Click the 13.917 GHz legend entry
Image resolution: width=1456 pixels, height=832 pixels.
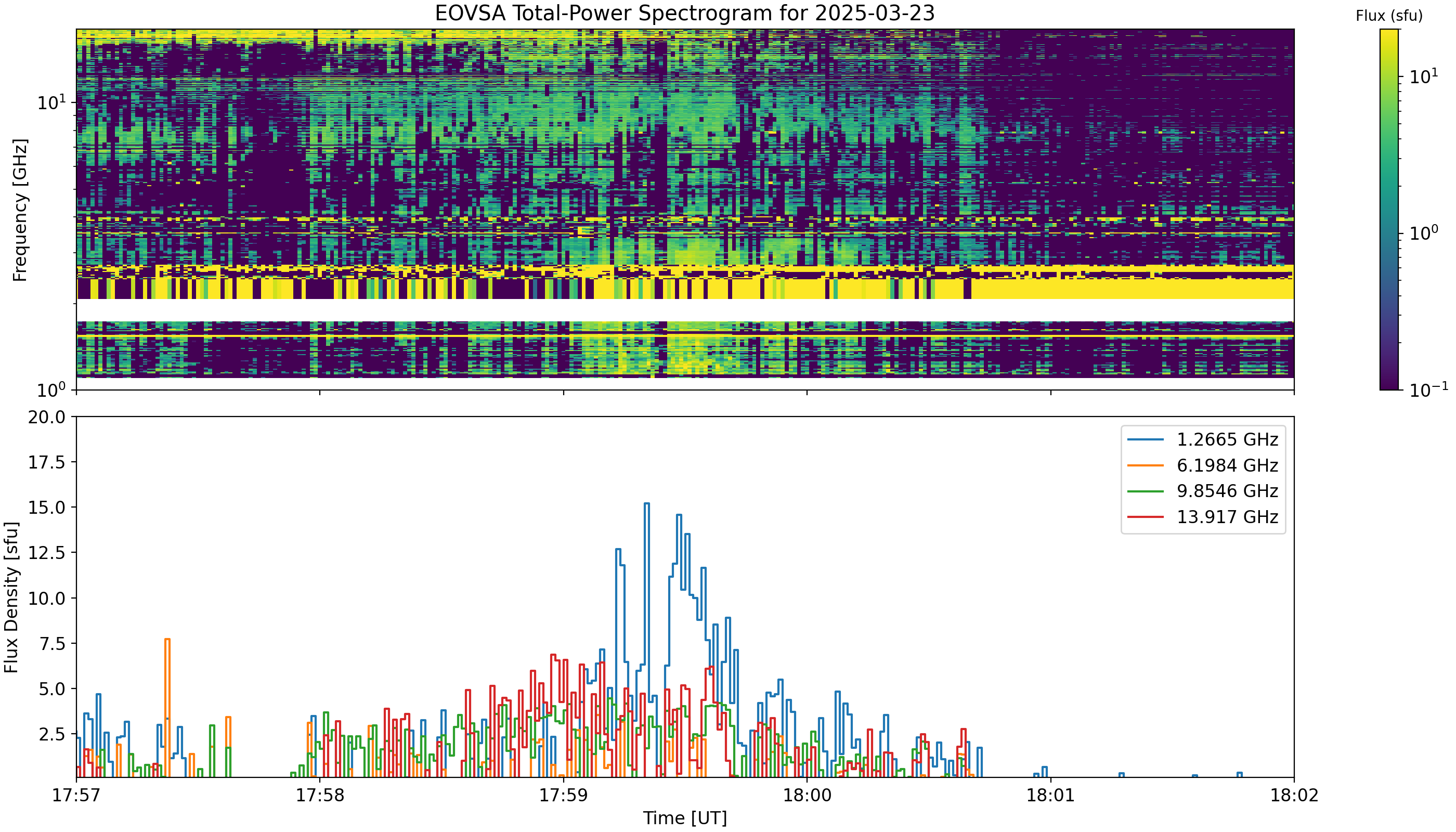click(1203, 516)
